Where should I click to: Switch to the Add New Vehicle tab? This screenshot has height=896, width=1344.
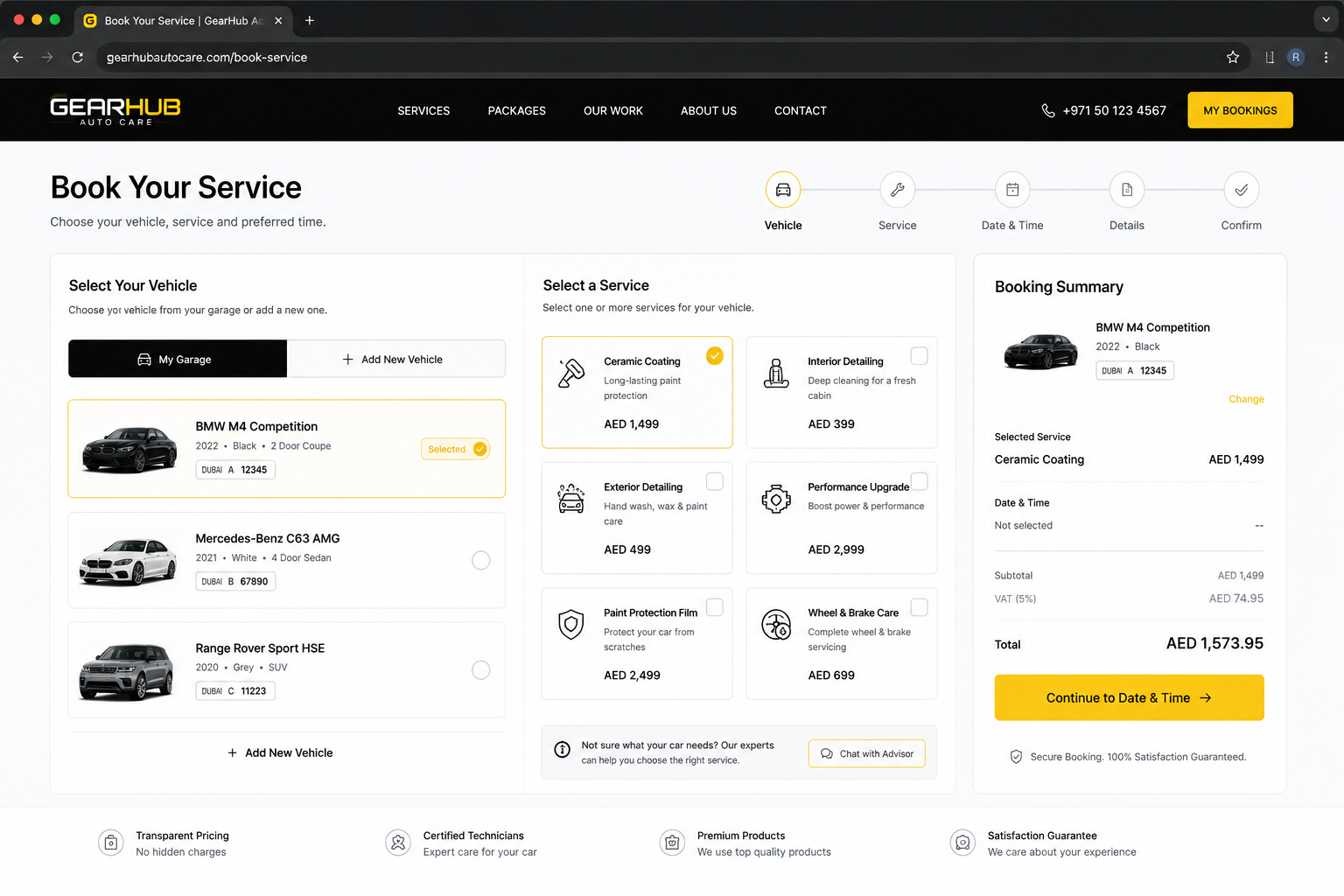[396, 359]
